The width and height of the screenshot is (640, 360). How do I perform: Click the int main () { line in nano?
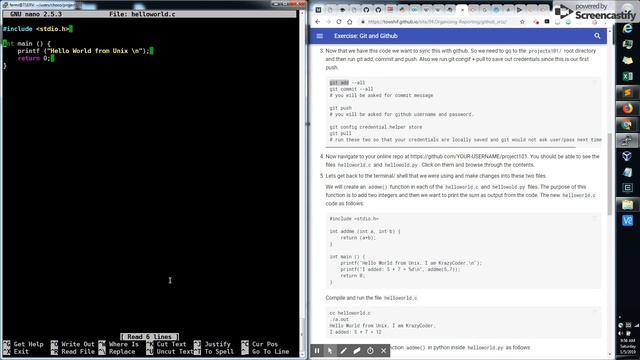click(27, 44)
